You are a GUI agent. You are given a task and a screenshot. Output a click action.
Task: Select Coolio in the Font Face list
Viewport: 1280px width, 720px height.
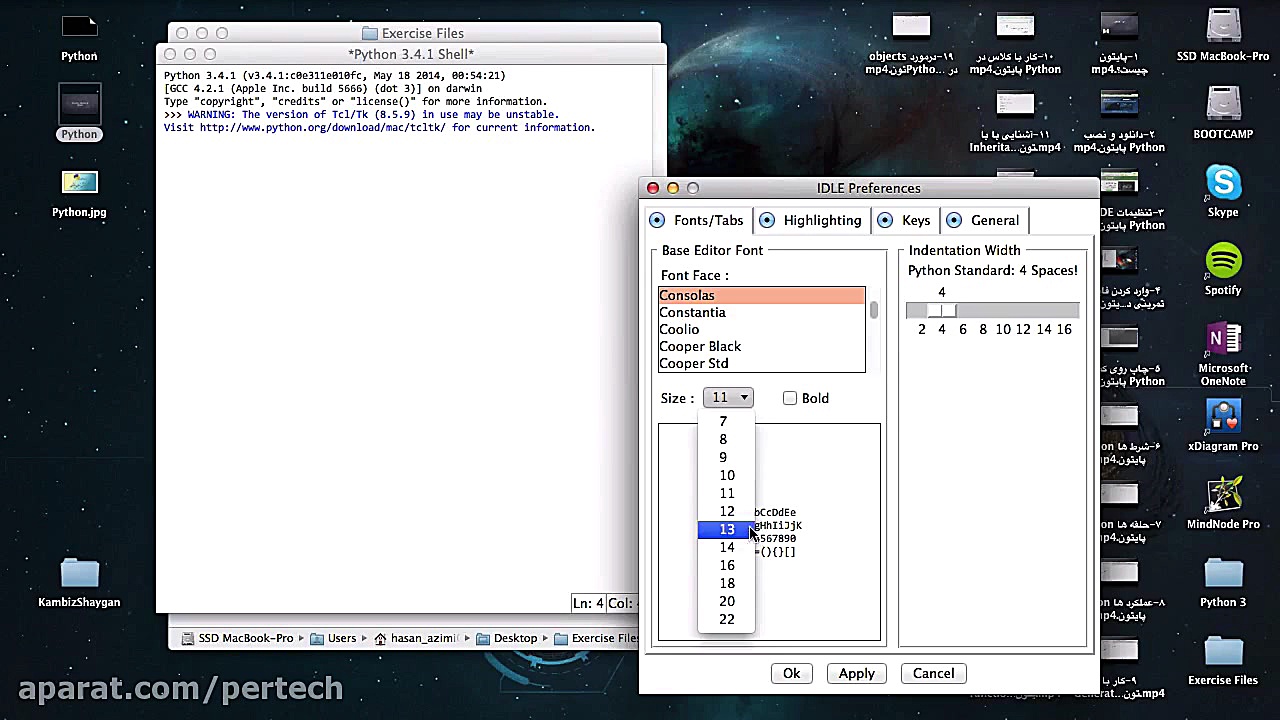pyautogui.click(x=761, y=329)
